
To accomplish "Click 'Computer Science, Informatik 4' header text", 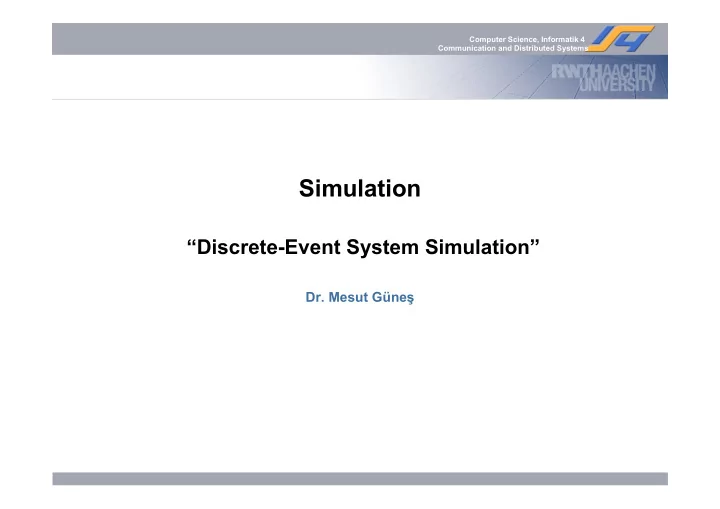I will pyautogui.click(x=527, y=40).
